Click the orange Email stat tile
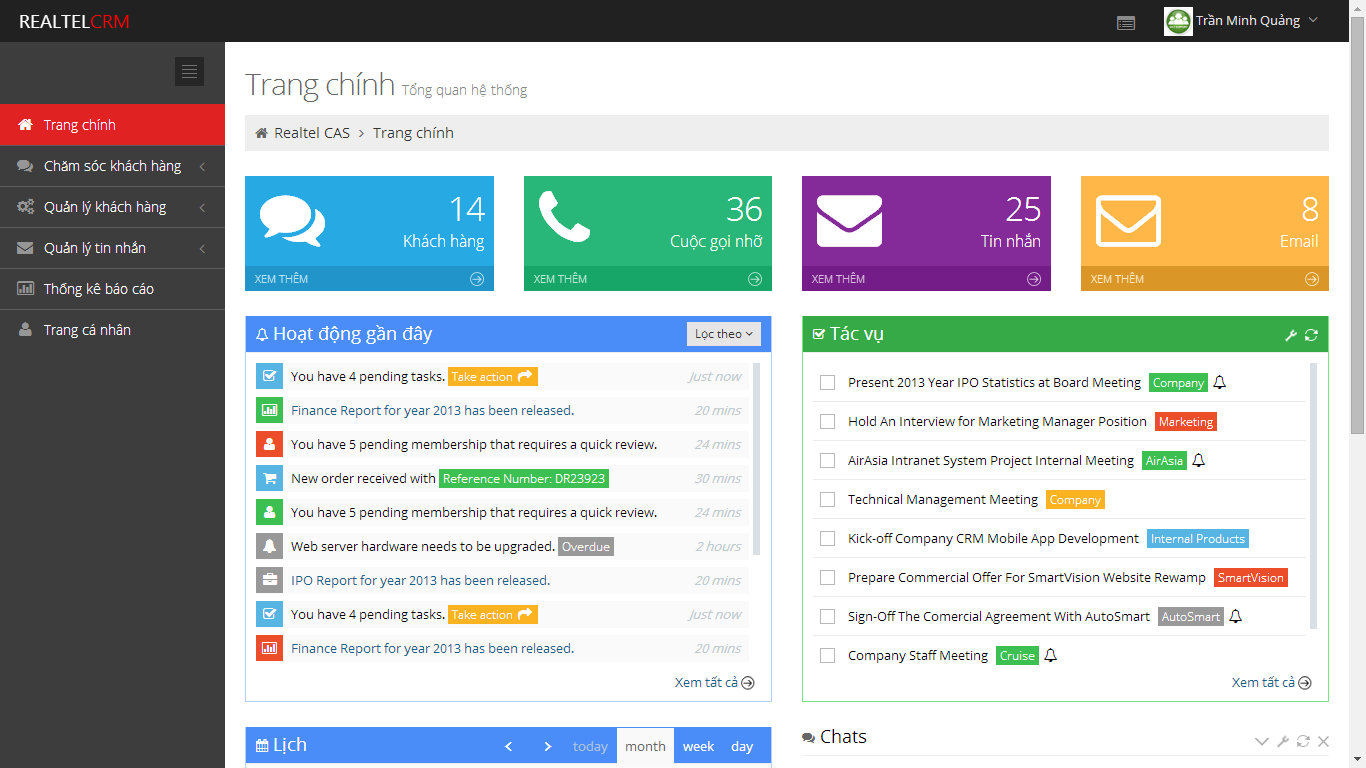Image resolution: width=1366 pixels, height=768 pixels. point(1204,222)
